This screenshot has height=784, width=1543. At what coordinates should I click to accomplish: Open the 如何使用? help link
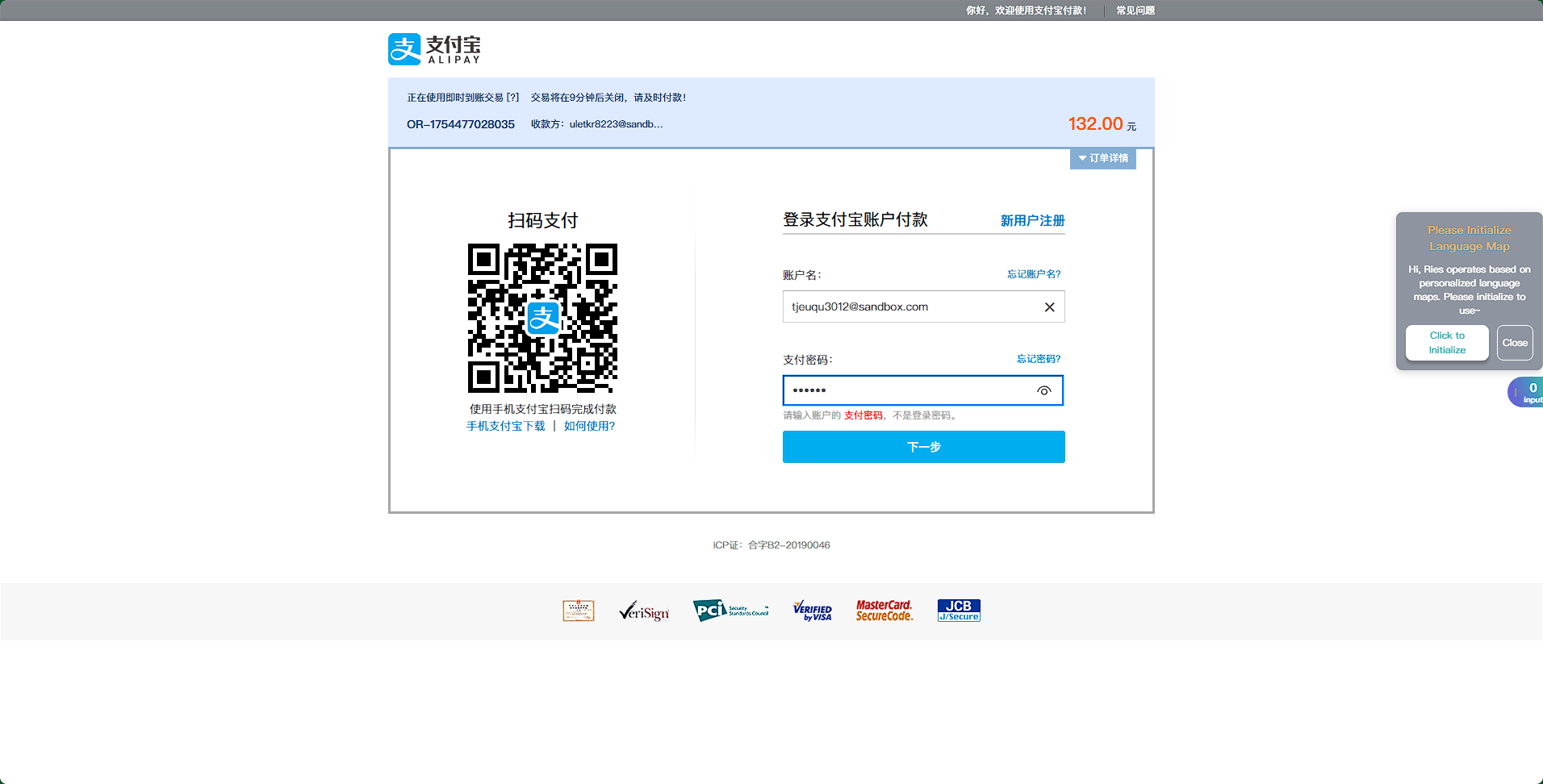(x=589, y=426)
